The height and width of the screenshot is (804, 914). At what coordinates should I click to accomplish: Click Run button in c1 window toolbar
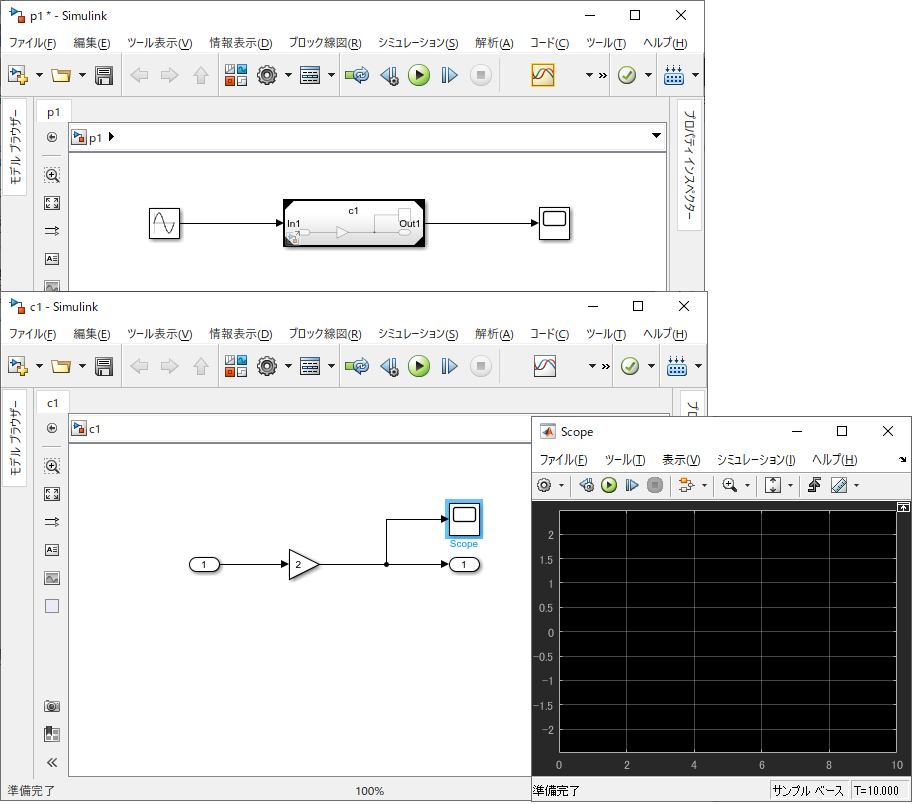tap(419, 366)
